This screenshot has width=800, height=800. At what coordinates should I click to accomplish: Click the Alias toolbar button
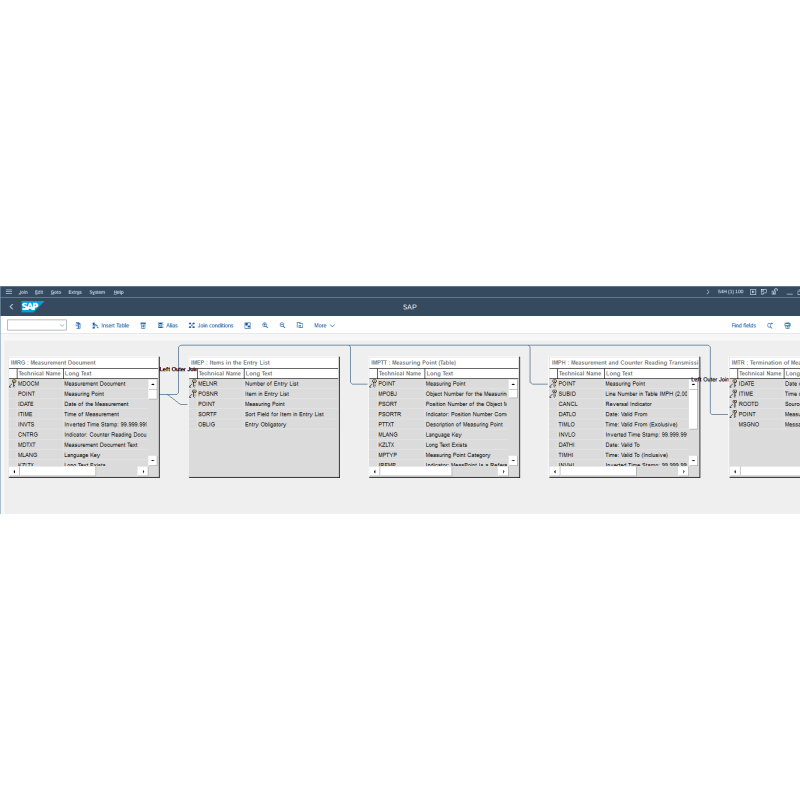click(x=167, y=325)
